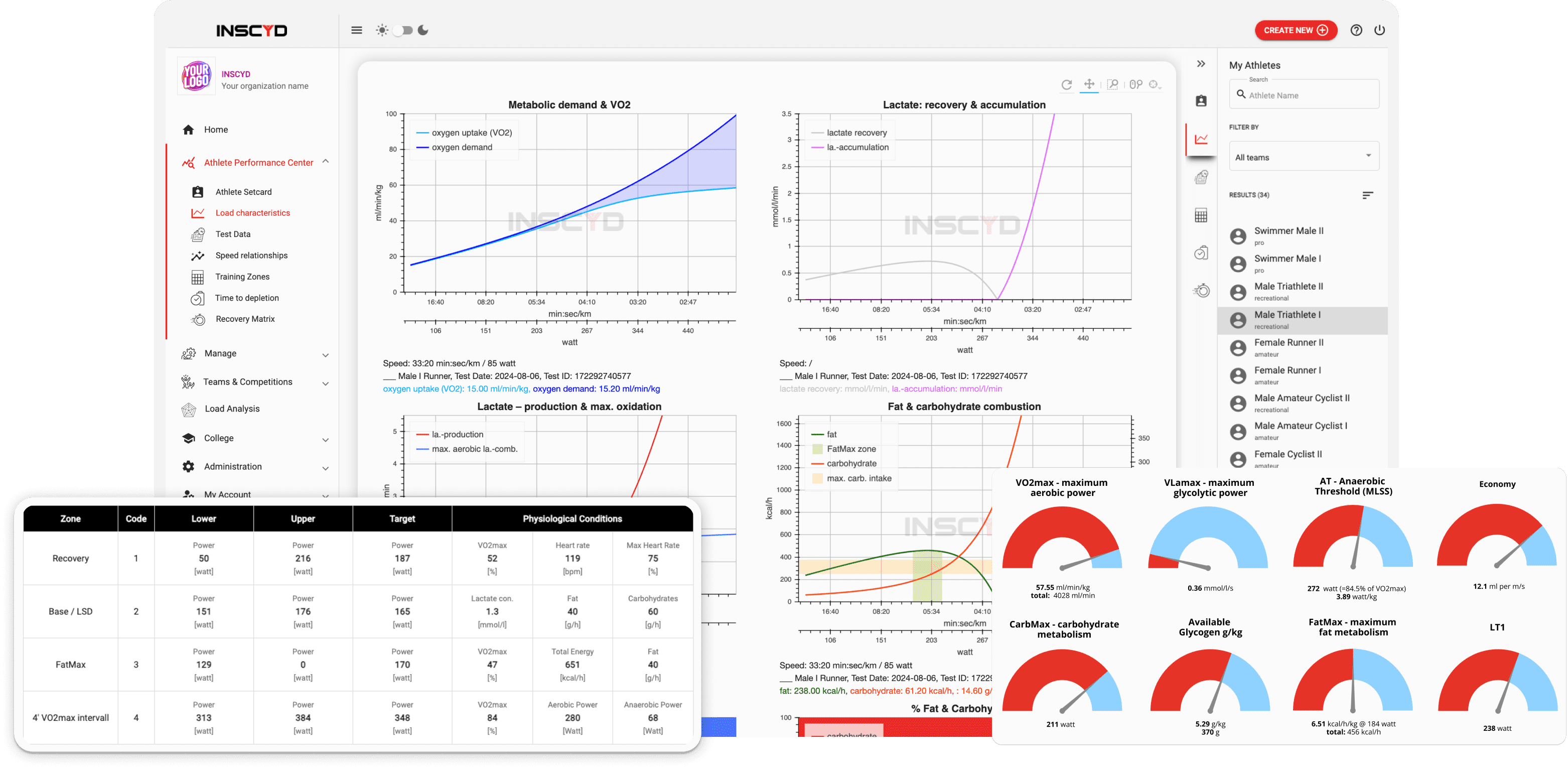The height and width of the screenshot is (769, 1568).
Task: Open Recovery Matrix in the sidebar
Action: pos(245,319)
